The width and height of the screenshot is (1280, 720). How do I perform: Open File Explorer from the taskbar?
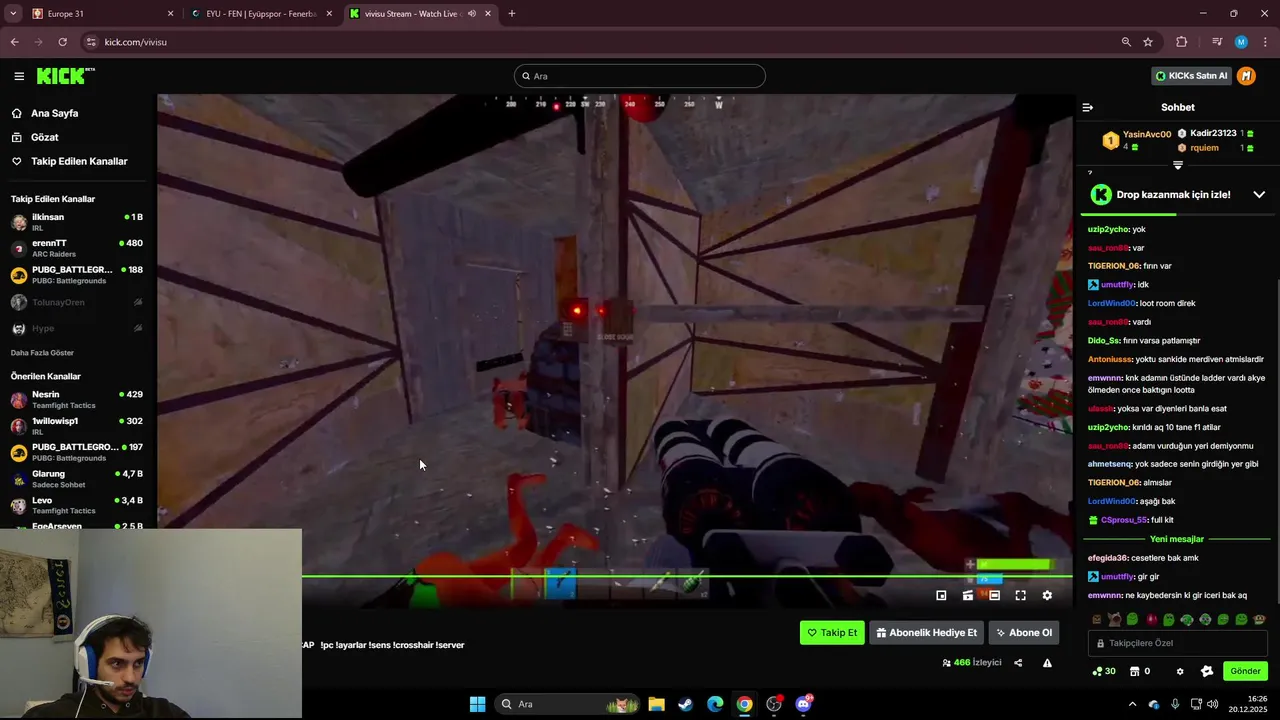(x=656, y=704)
